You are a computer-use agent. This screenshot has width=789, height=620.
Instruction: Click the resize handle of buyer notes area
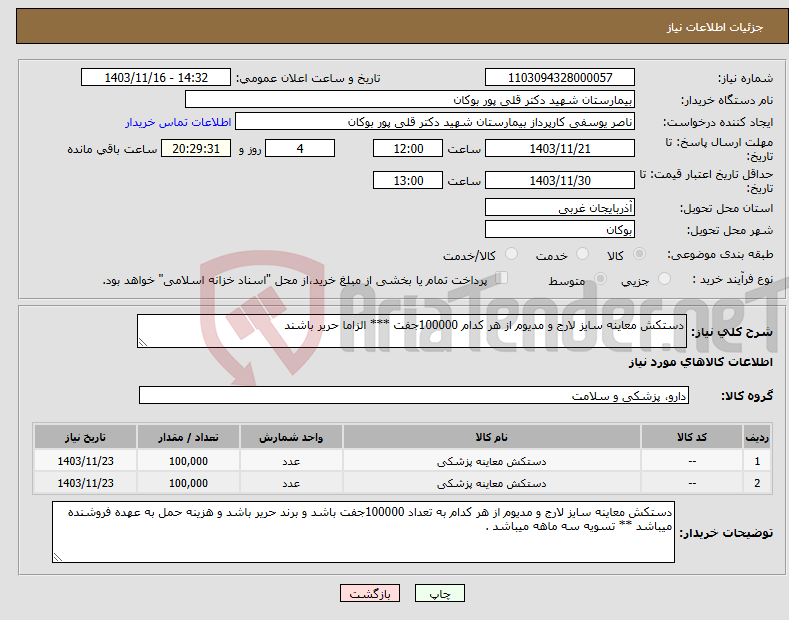click(x=58, y=557)
